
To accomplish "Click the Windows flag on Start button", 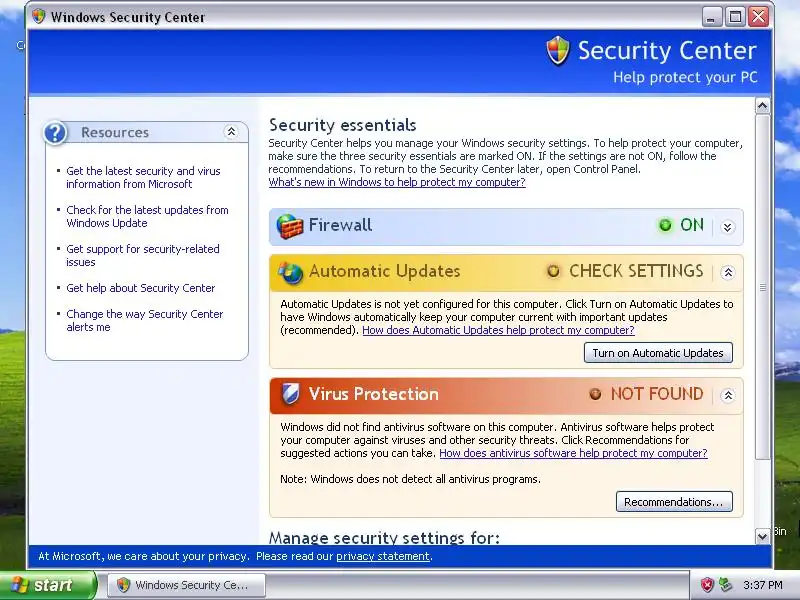I will click(20, 585).
